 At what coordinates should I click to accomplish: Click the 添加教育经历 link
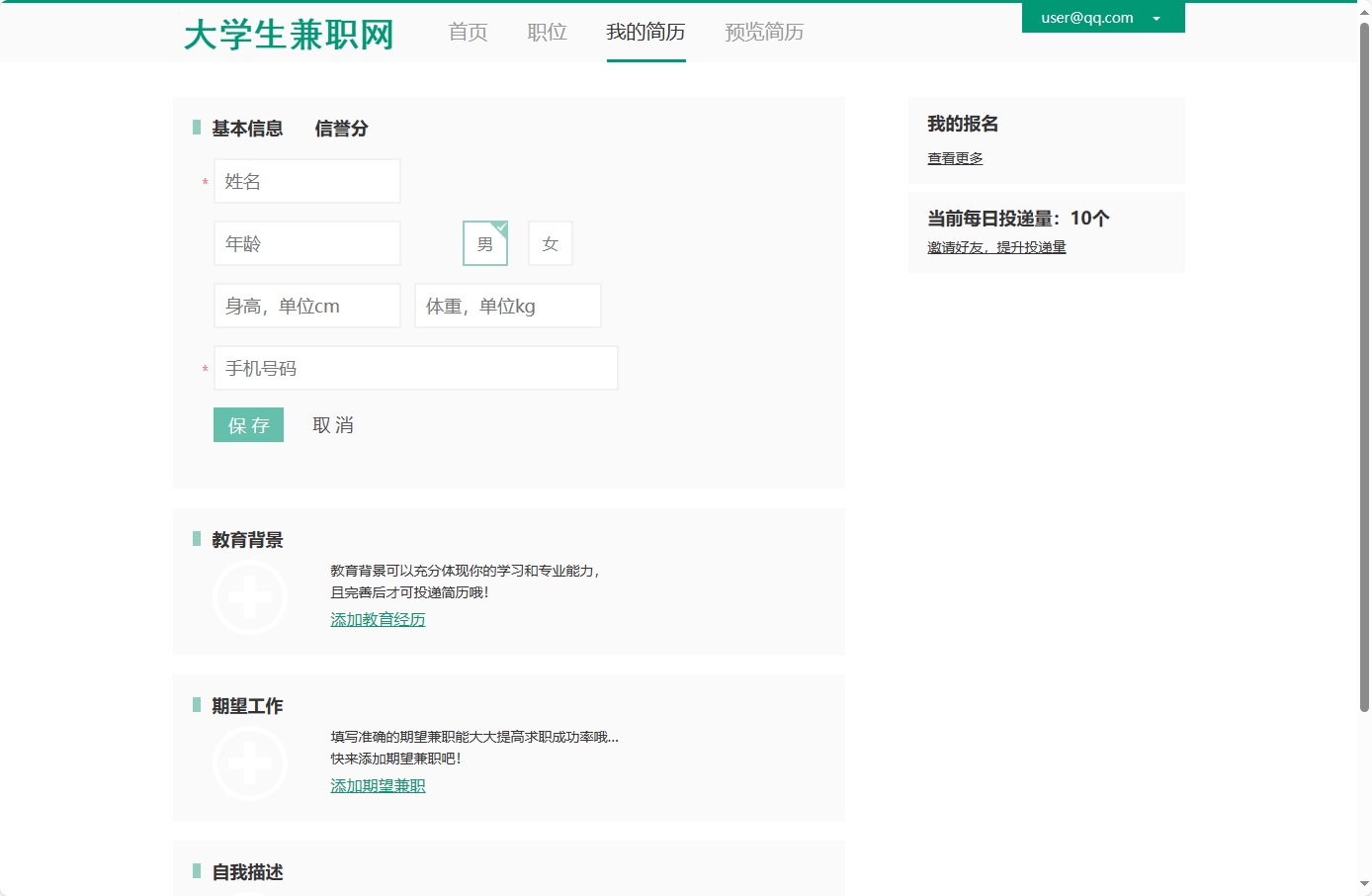[x=378, y=619]
